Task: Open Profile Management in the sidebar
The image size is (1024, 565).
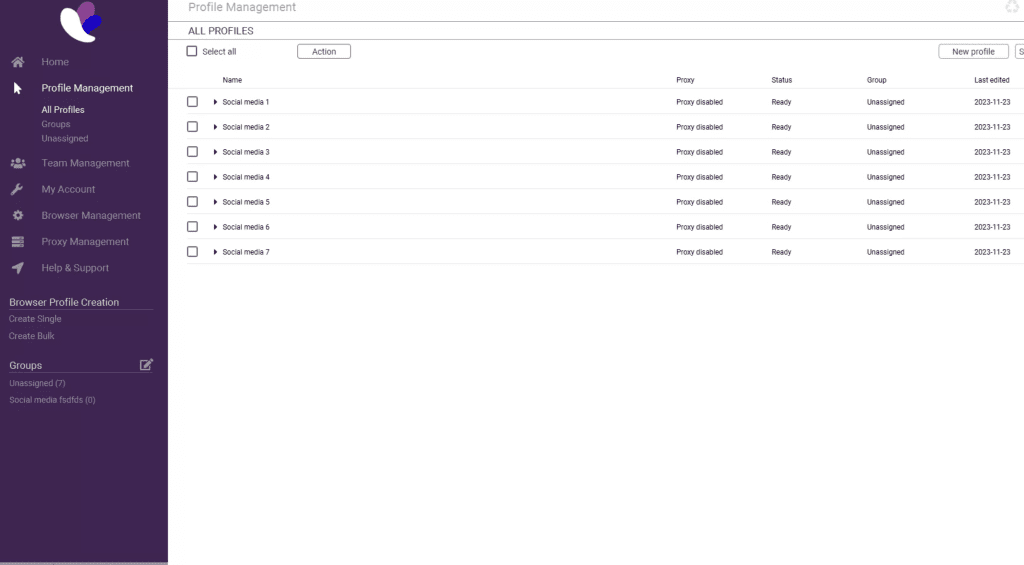Action: [x=87, y=88]
